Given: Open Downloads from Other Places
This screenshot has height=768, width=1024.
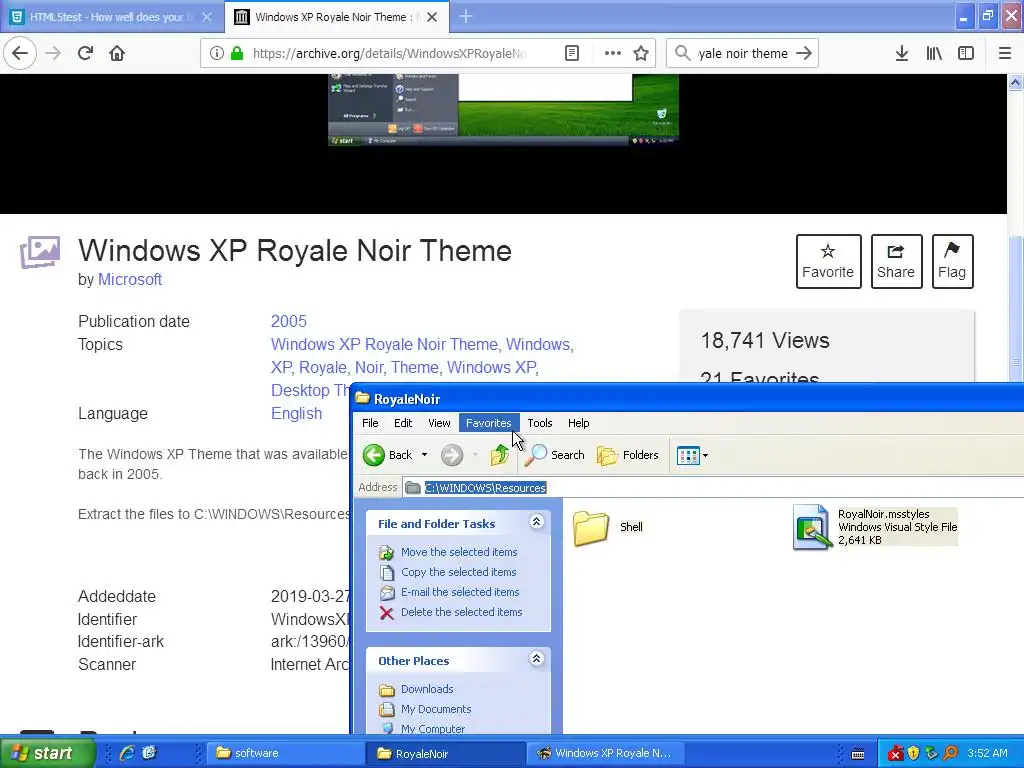Looking at the screenshot, I should coord(426,689).
